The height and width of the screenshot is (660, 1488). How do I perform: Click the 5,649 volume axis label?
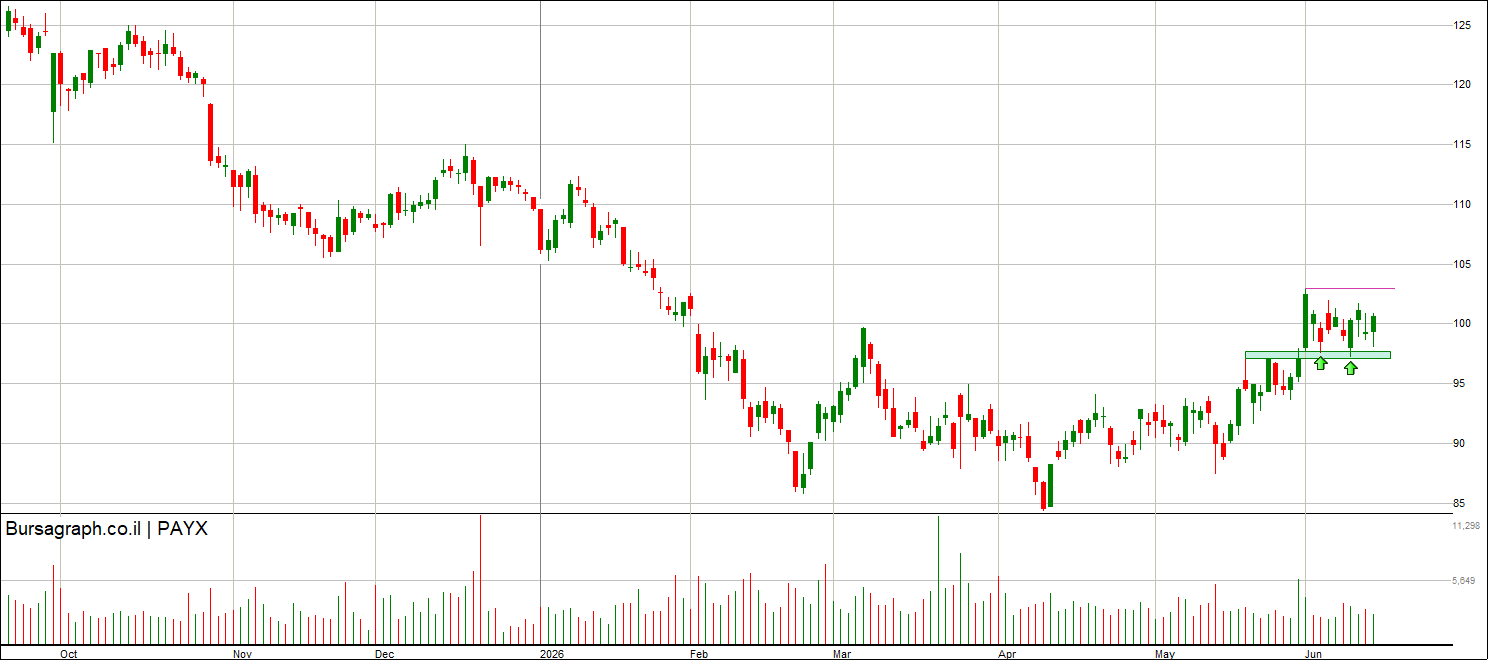[x=1465, y=581]
